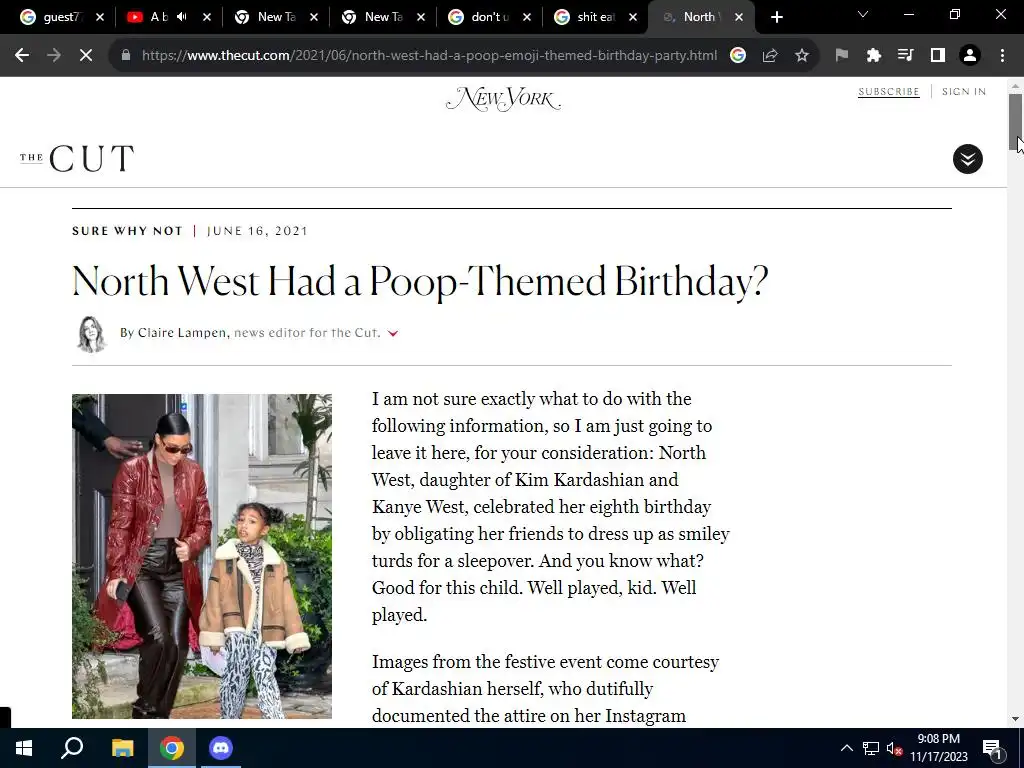Viewport: 1024px width, 768px height.
Task: Bookmark this page with the star icon
Action: pos(801,56)
